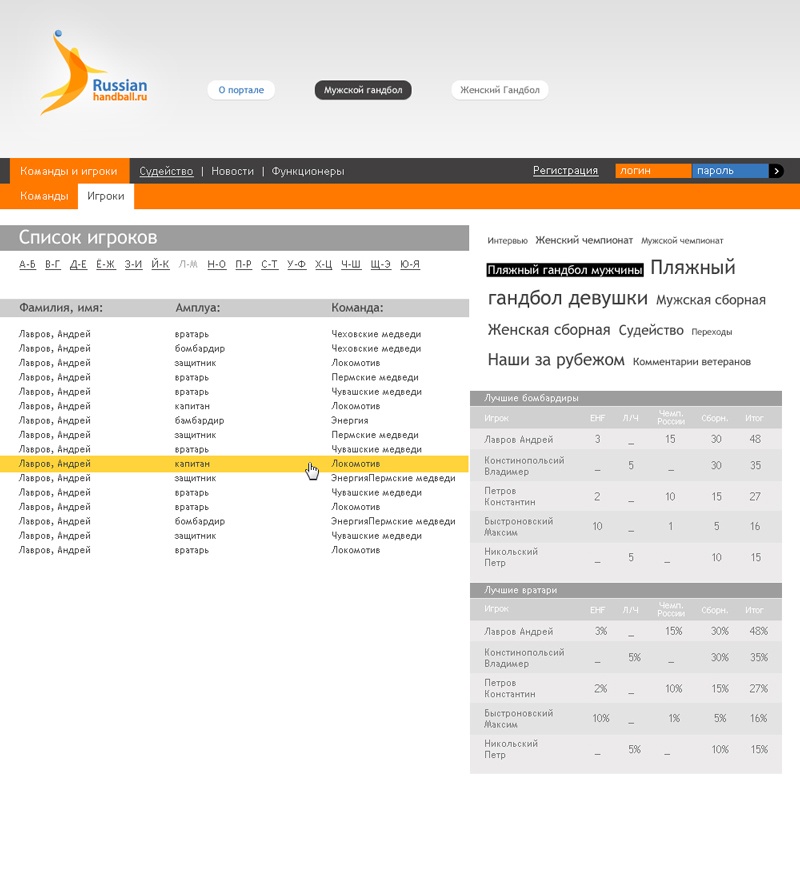
Task: Switch to Мужской гандбол section
Action: (x=363, y=90)
